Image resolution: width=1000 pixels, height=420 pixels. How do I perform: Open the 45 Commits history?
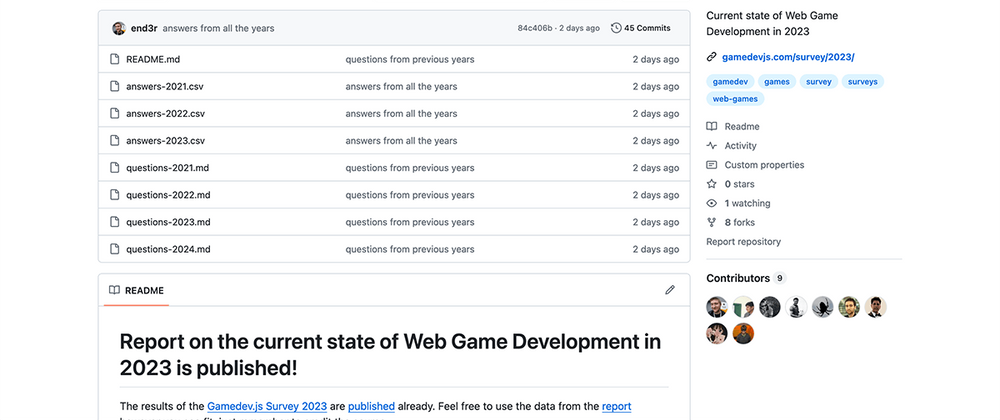[640, 28]
